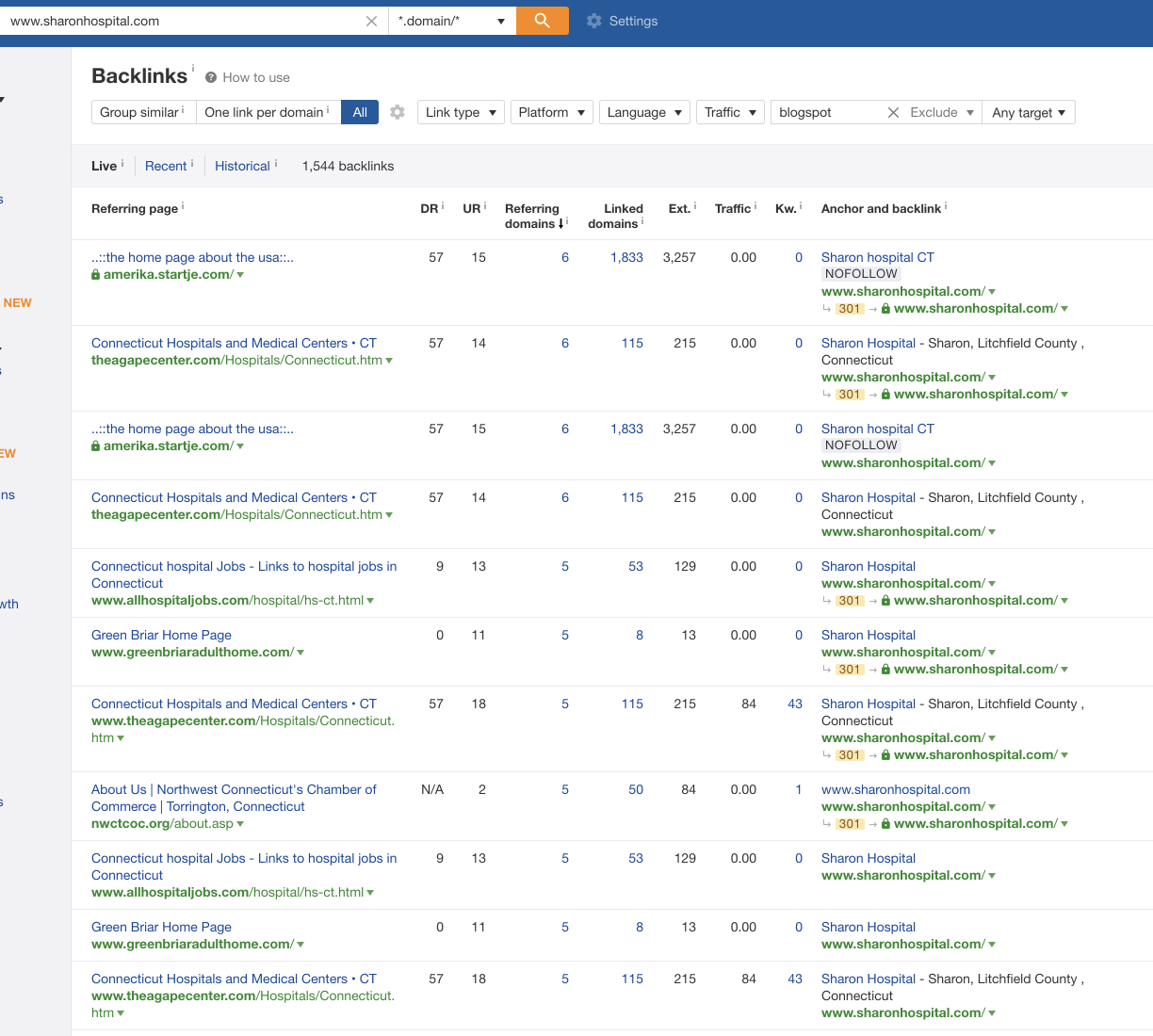Click info icon next to Backlinks title

point(193,68)
